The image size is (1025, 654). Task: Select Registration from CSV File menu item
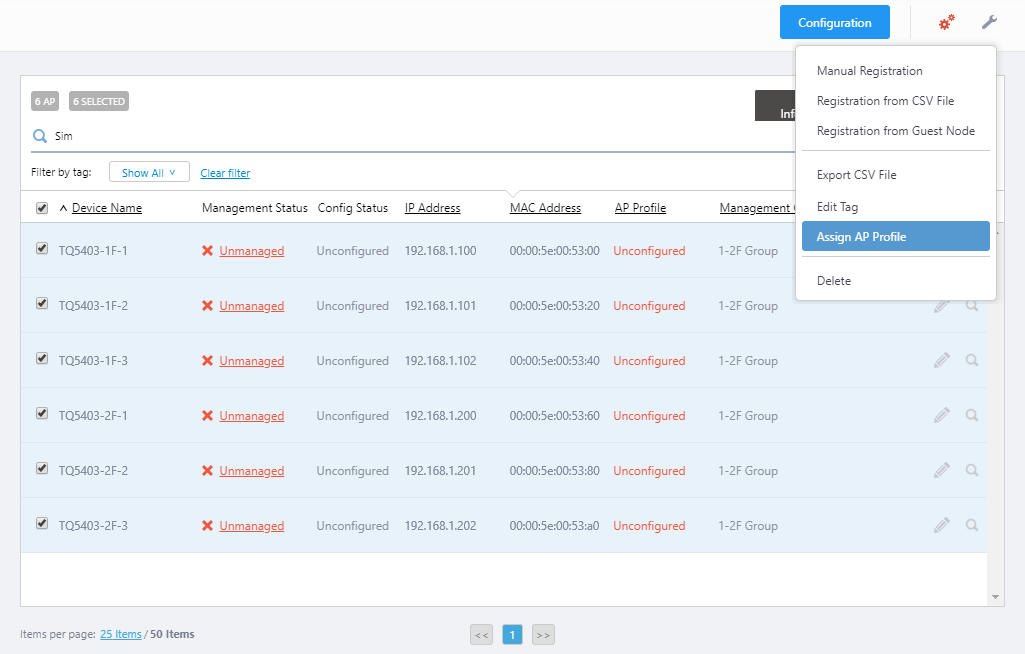point(885,101)
